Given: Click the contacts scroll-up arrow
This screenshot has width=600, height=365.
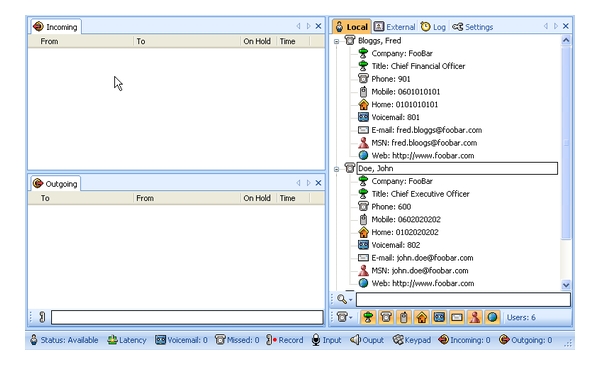Looking at the screenshot, I should tap(566, 40).
